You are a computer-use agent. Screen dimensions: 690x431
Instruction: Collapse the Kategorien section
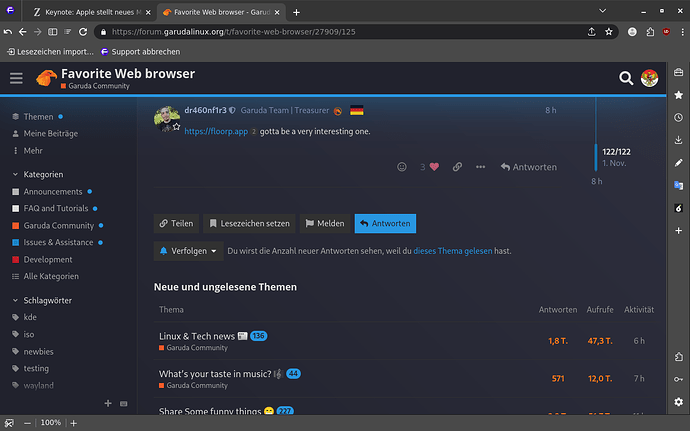point(37,174)
